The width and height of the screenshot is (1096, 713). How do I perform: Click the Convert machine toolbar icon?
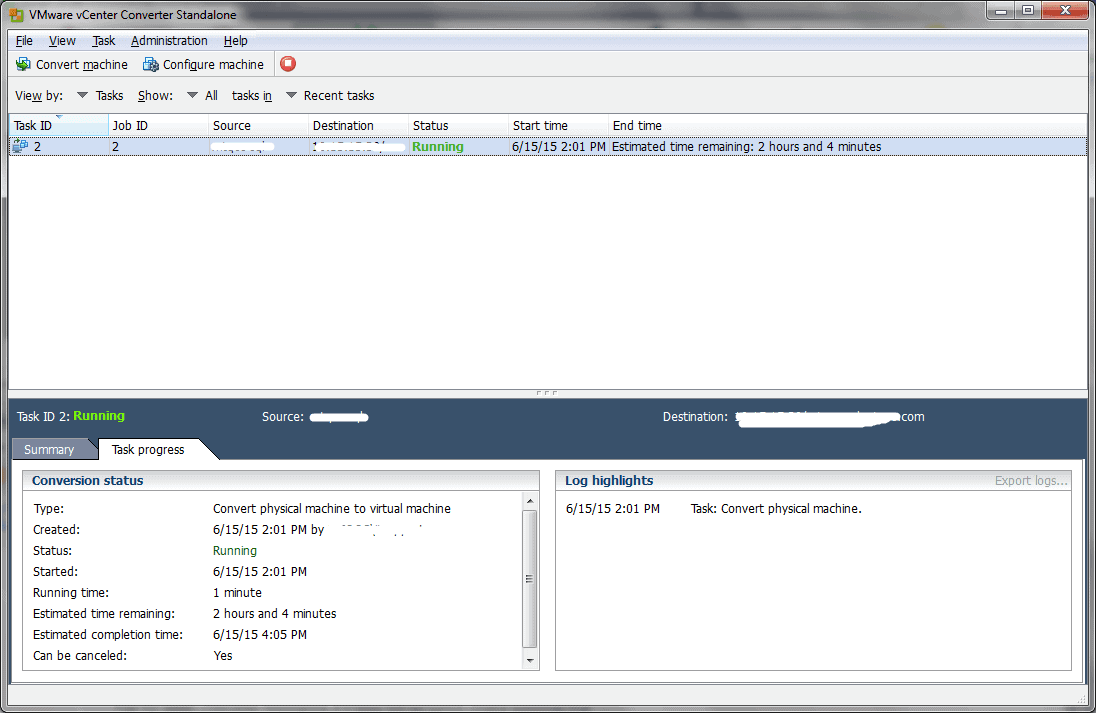point(23,64)
